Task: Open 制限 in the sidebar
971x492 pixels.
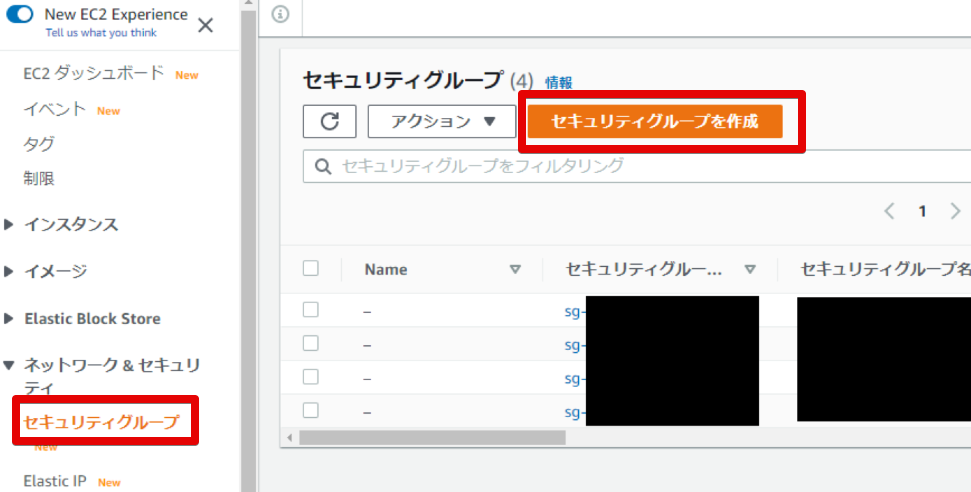Action: coord(39,178)
